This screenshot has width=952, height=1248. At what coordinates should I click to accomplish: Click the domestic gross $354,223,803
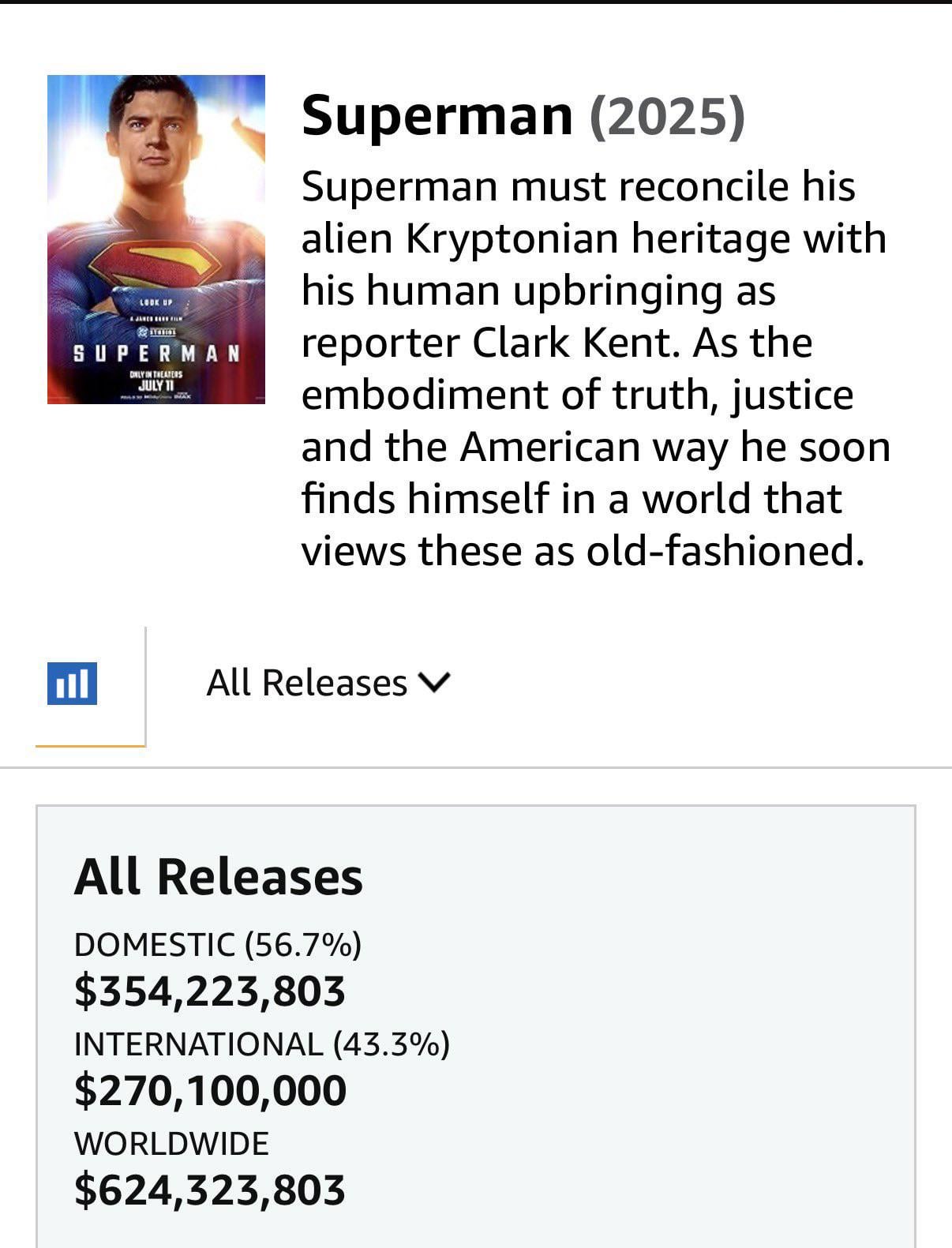pos(210,991)
